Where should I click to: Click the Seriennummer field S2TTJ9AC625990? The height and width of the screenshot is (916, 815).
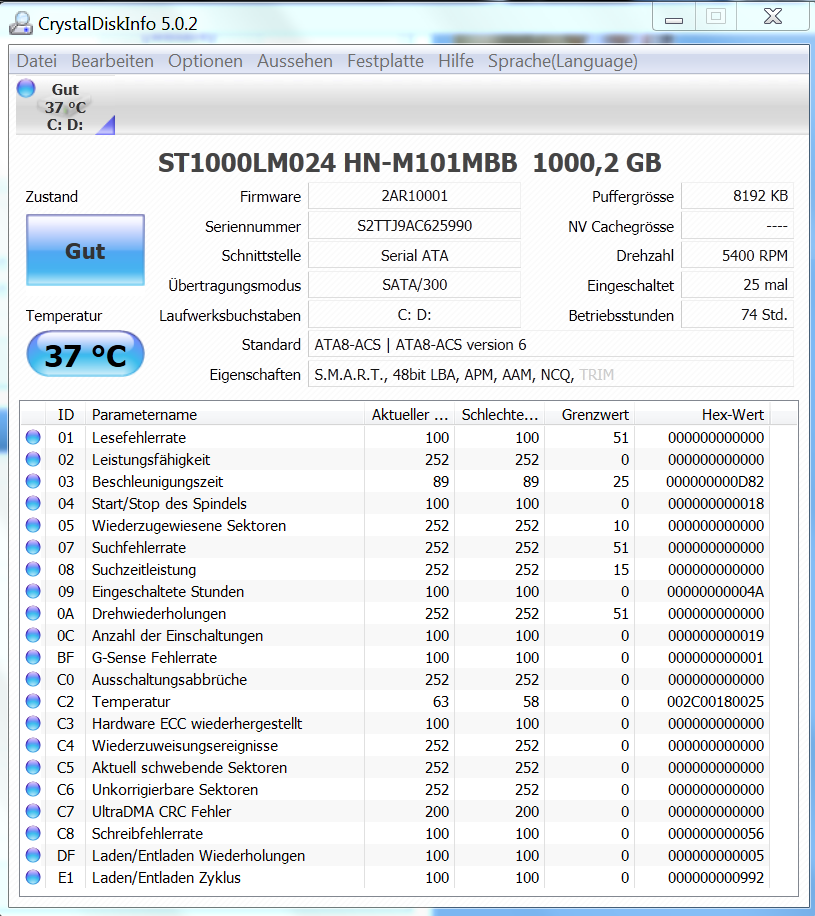(414, 226)
